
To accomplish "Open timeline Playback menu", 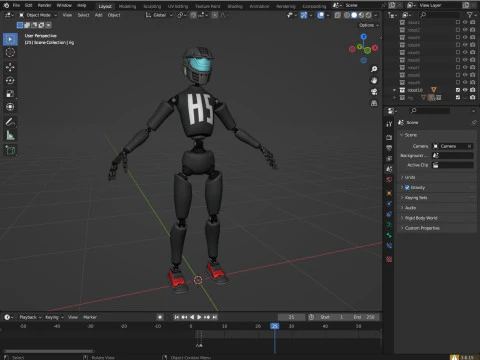I will [x=30, y=317].
